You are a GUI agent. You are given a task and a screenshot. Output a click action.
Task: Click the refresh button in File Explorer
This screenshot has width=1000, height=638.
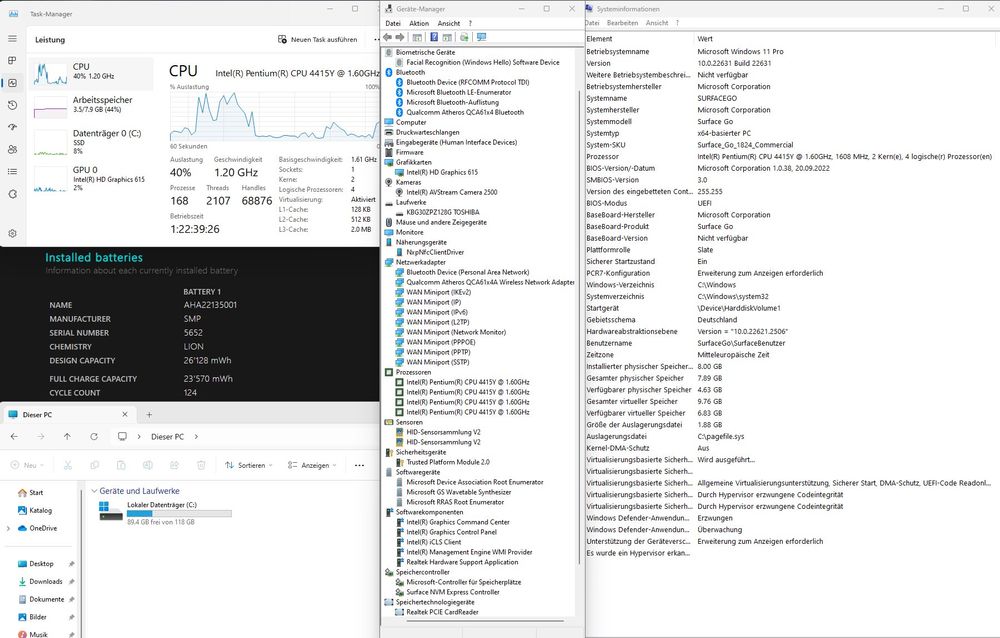click(x=94, y=437)
